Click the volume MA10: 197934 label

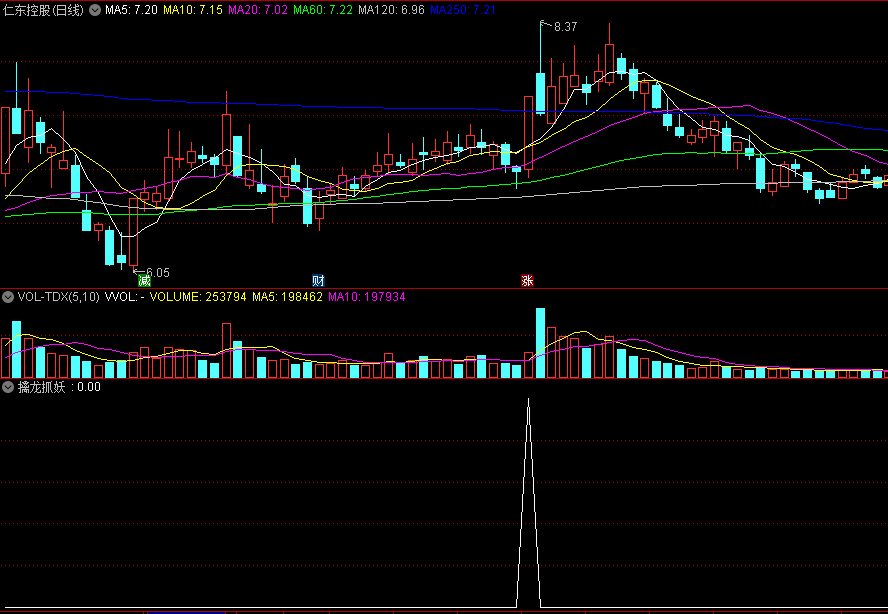(x=367, y=297)
